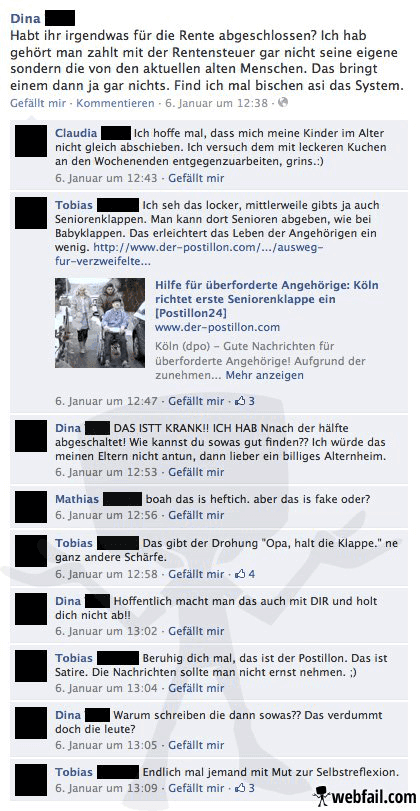Screen dimensions: 420x811
Task: Click the www.der-postillon.com domain link
Action: (x=217, y=327)
